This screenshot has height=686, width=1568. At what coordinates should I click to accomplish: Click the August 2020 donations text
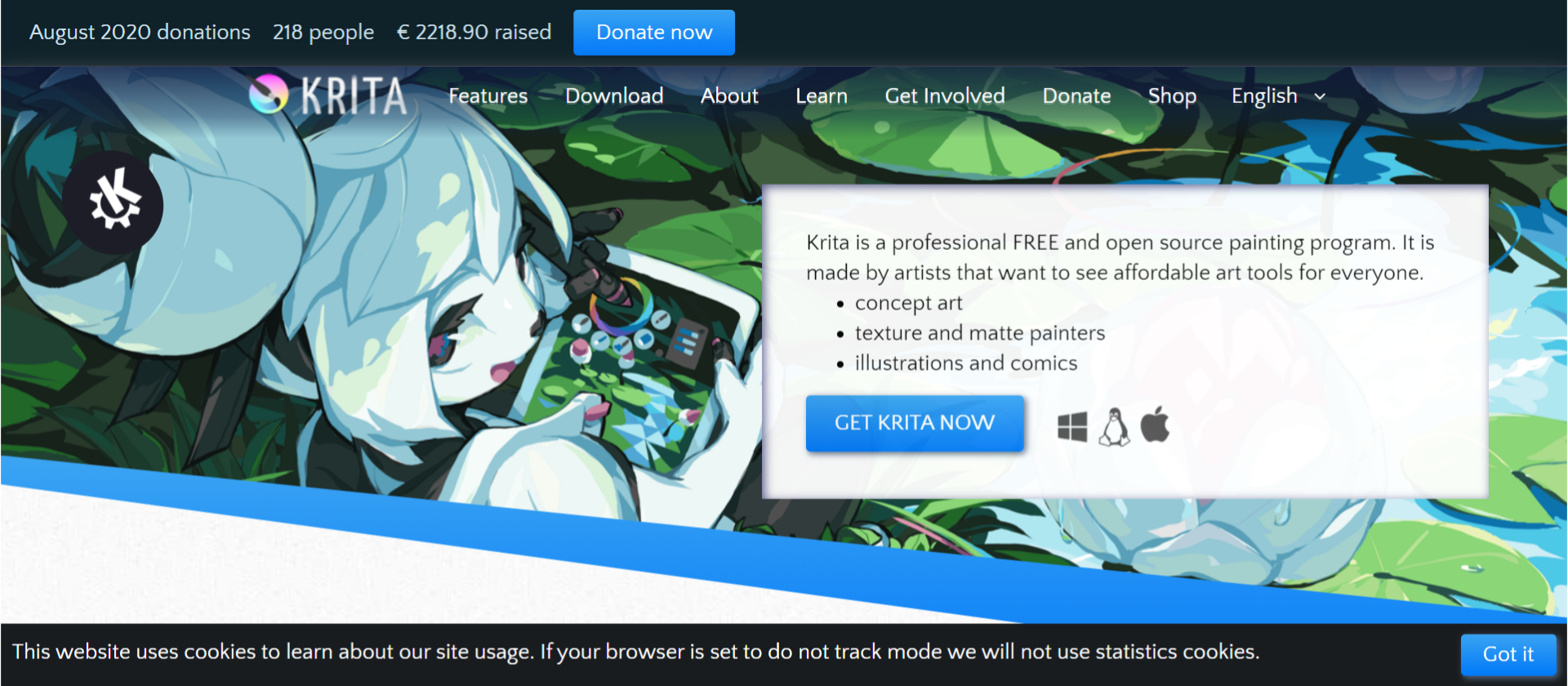click(x=140, y=33)
